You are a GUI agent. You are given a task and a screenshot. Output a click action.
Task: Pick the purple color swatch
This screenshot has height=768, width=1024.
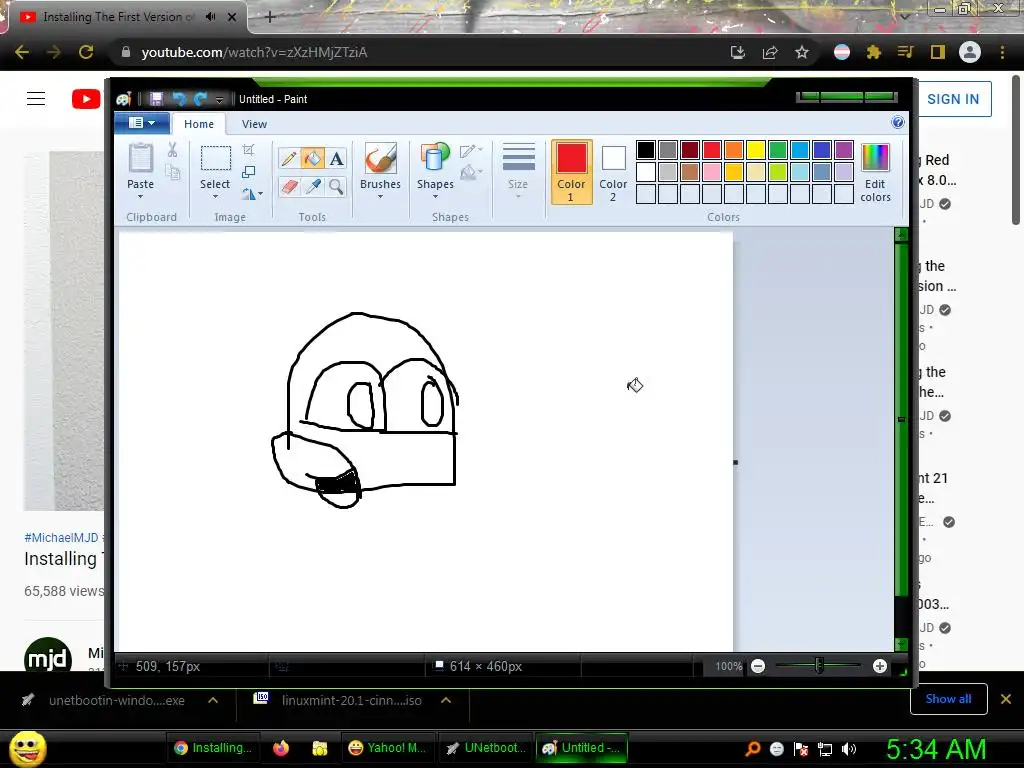click(x=844, y=150)
